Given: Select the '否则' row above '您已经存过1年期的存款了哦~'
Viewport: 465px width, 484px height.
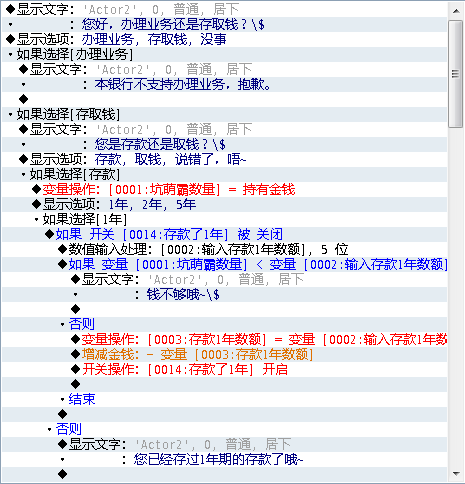Looking at the screenshot, I should point(224,429).
